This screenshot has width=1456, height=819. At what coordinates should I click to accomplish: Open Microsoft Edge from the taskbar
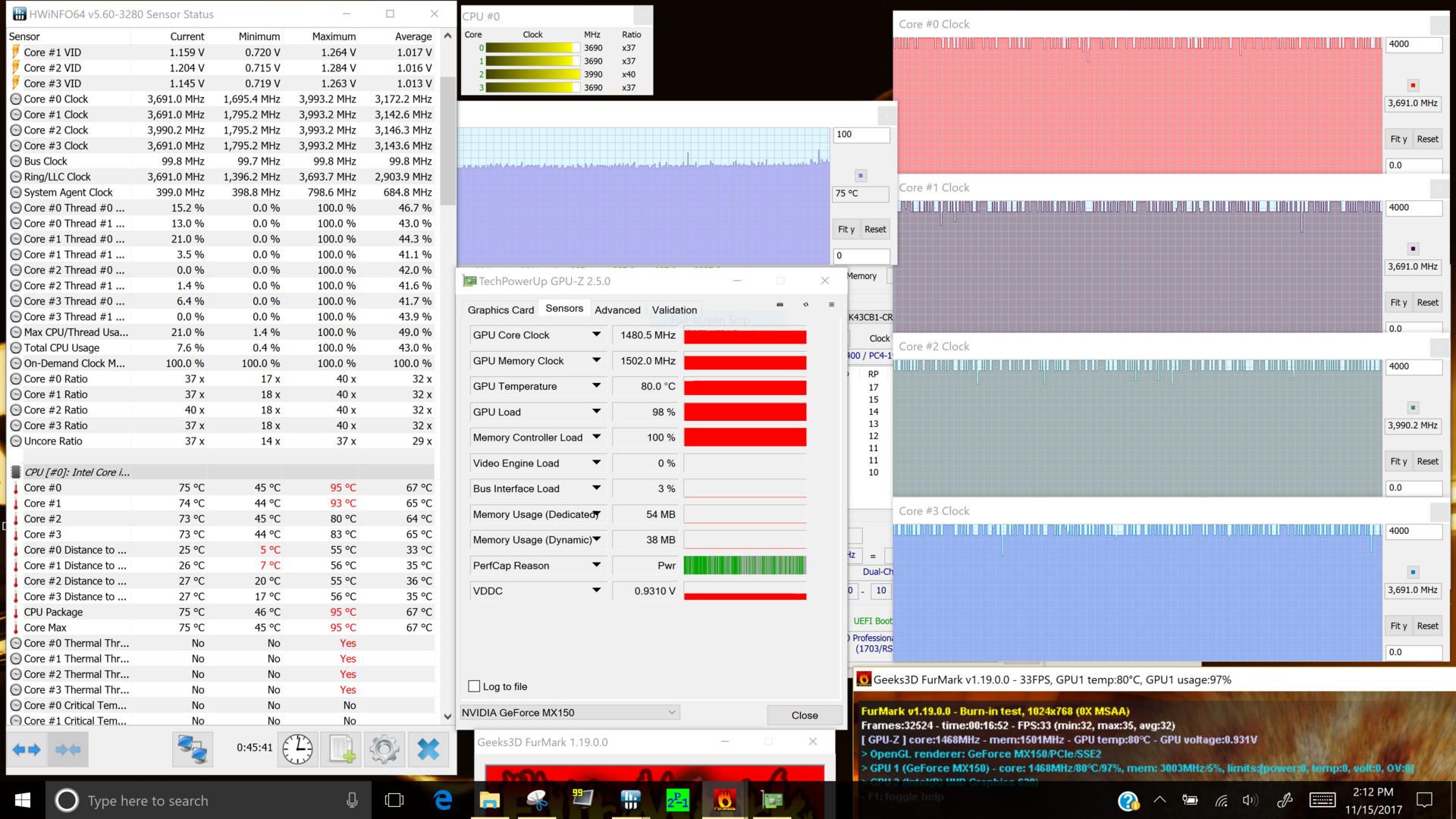click(x=443, y=800)
